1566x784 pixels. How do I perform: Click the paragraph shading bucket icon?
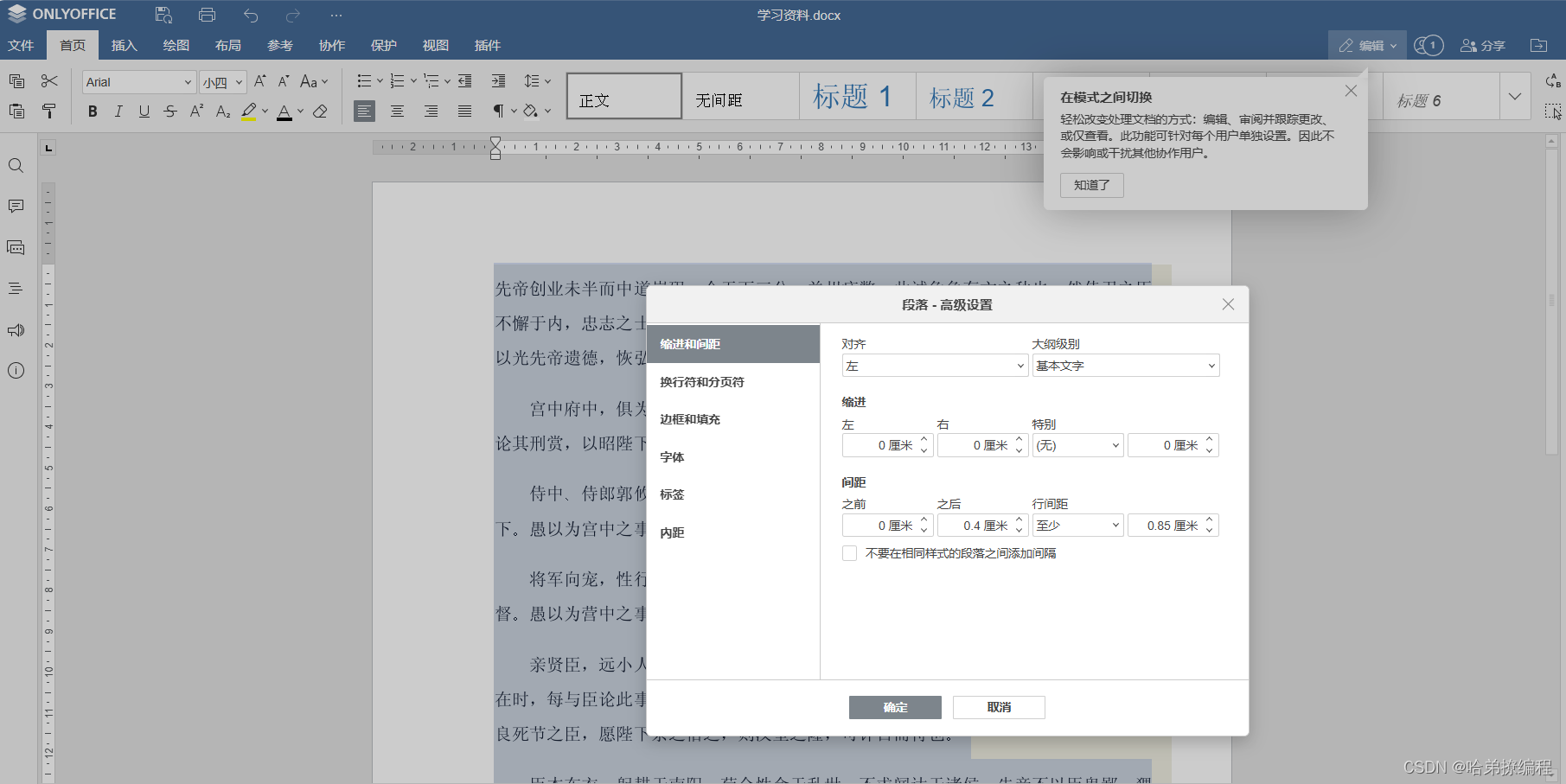tap(530, 111)
